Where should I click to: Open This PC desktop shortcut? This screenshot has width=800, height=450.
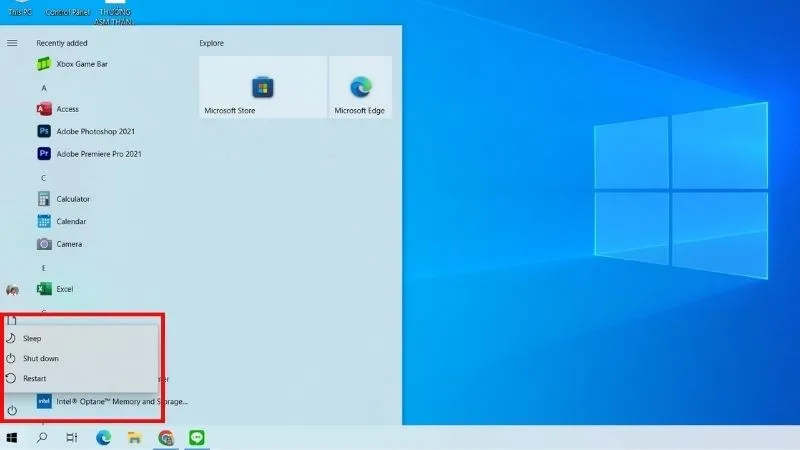[x=20, y=8]
